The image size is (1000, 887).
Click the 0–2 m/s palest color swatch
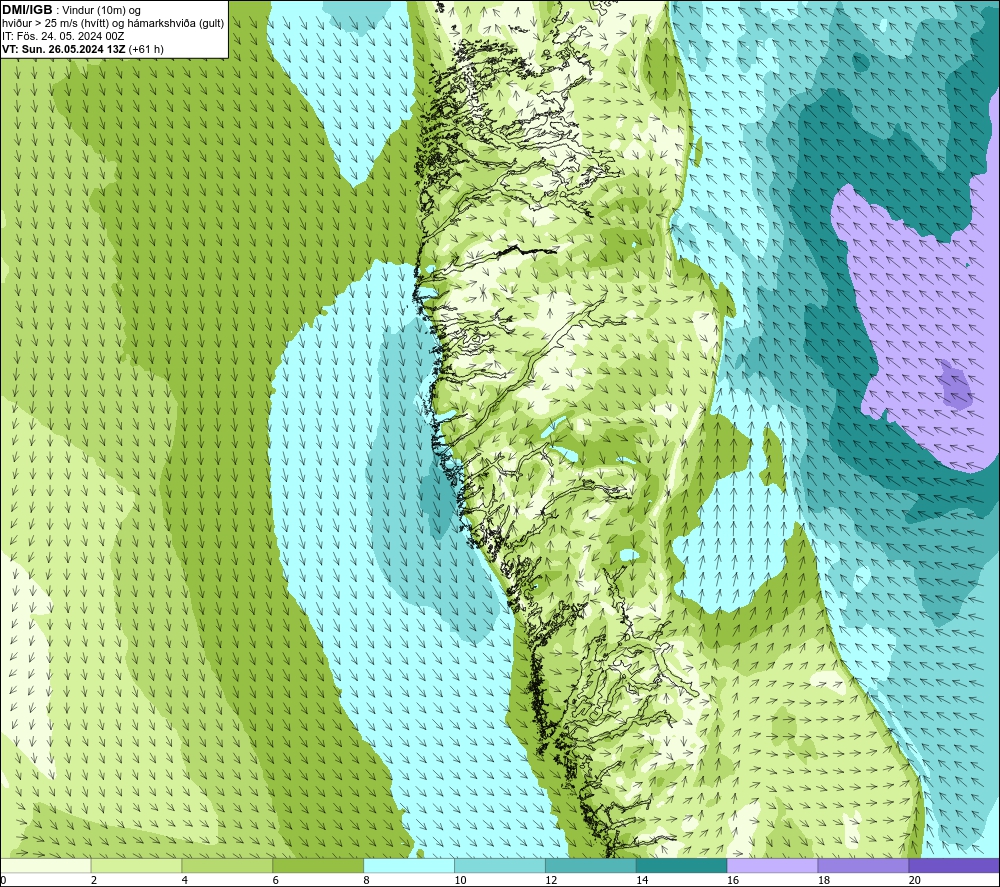tap(46, 866)
